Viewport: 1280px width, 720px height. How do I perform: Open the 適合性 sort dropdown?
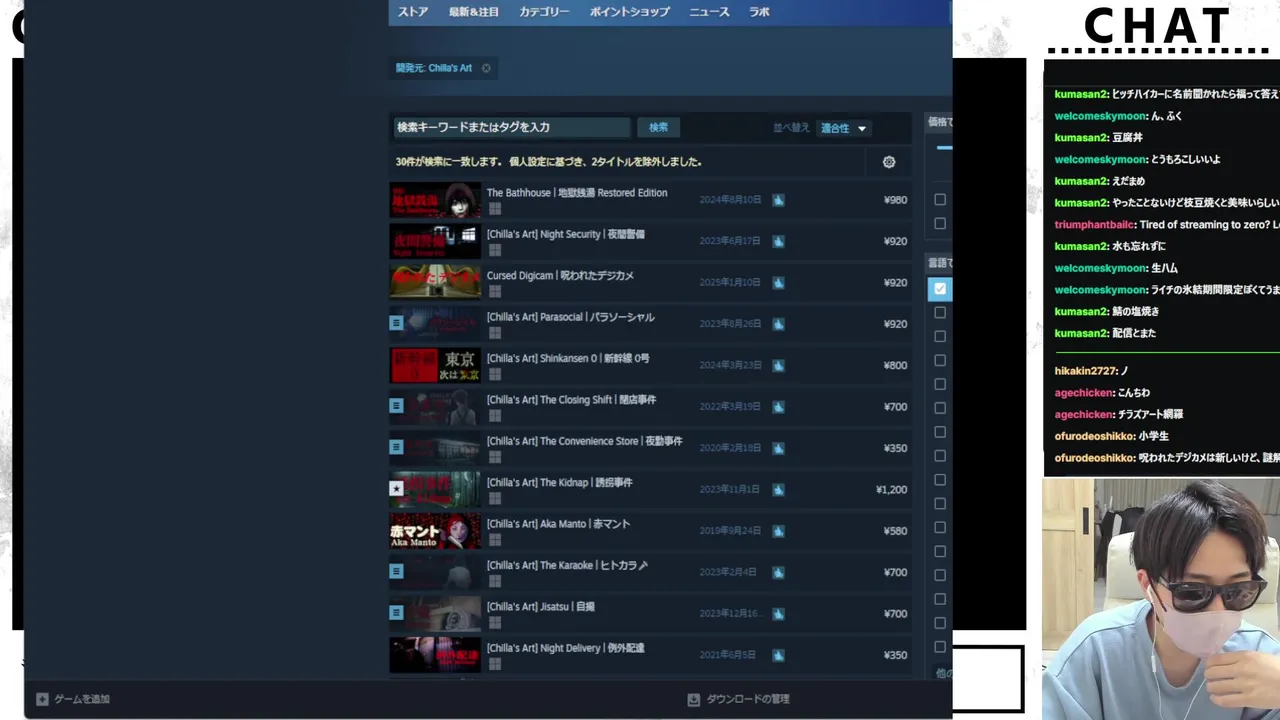(843, 128)
